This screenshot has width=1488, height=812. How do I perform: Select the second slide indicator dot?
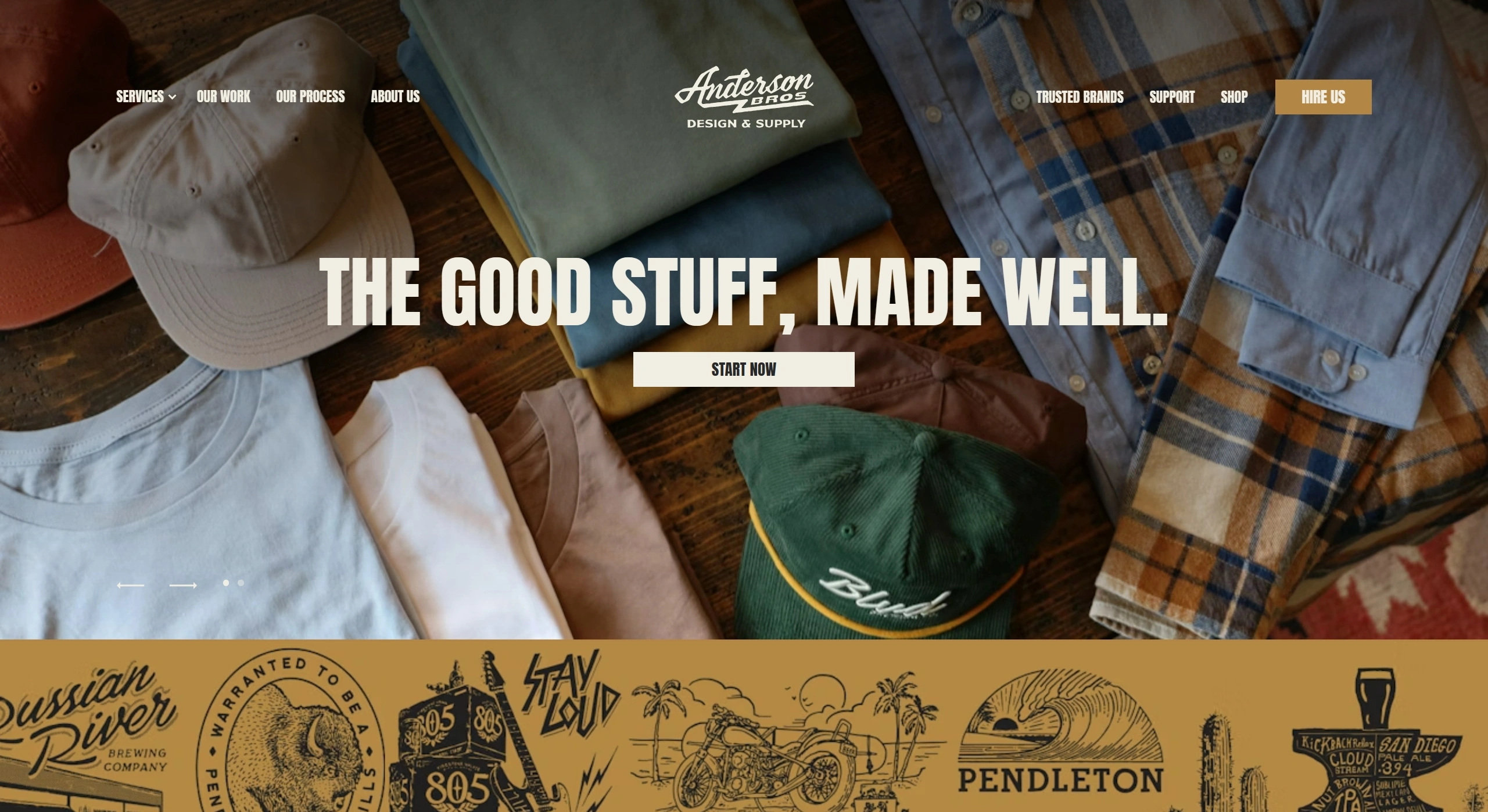click(241, 583)
